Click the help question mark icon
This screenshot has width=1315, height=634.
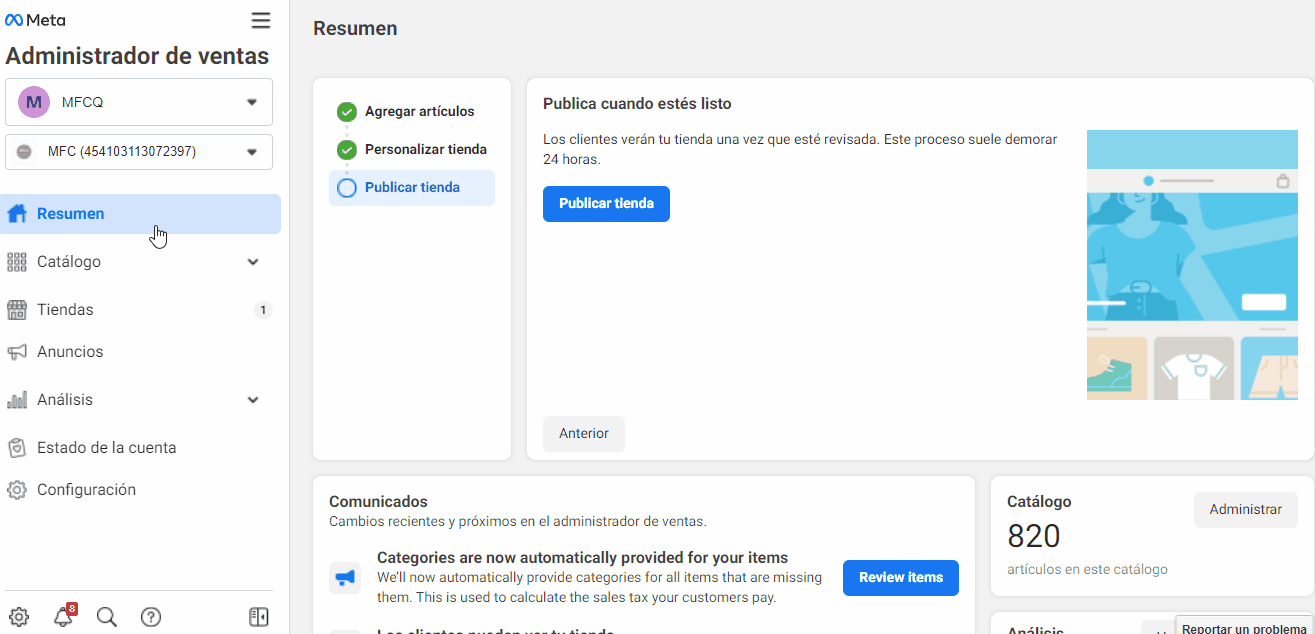point(151,617)
